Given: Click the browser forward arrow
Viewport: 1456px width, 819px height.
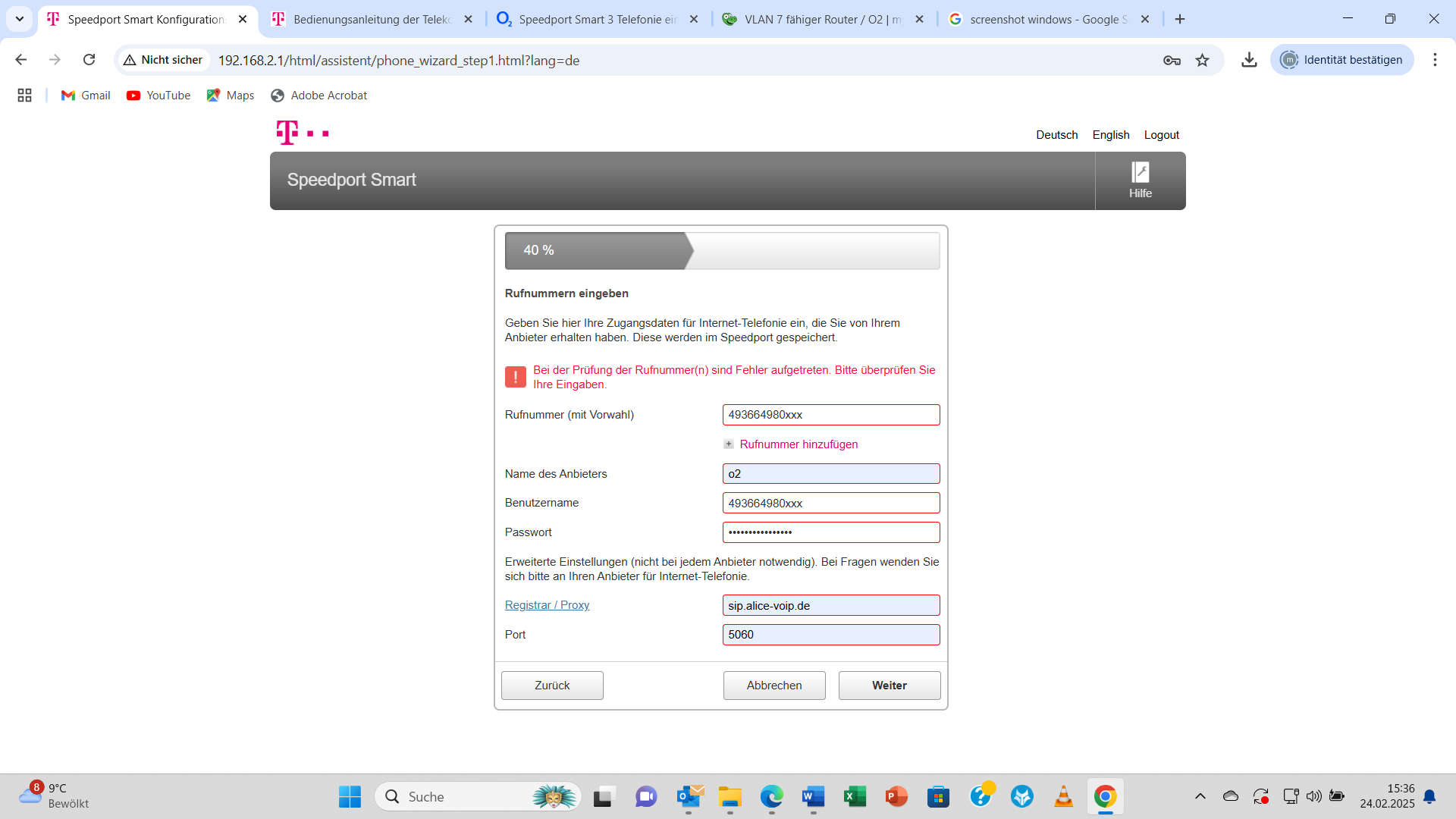Looking at the screenshot, I should (x=55, y=60).
